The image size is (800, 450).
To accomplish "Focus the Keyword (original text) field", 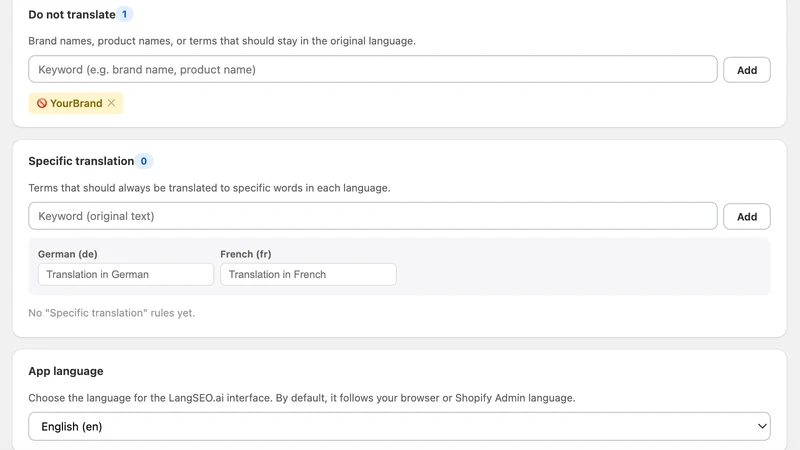I will click(372, 216).
